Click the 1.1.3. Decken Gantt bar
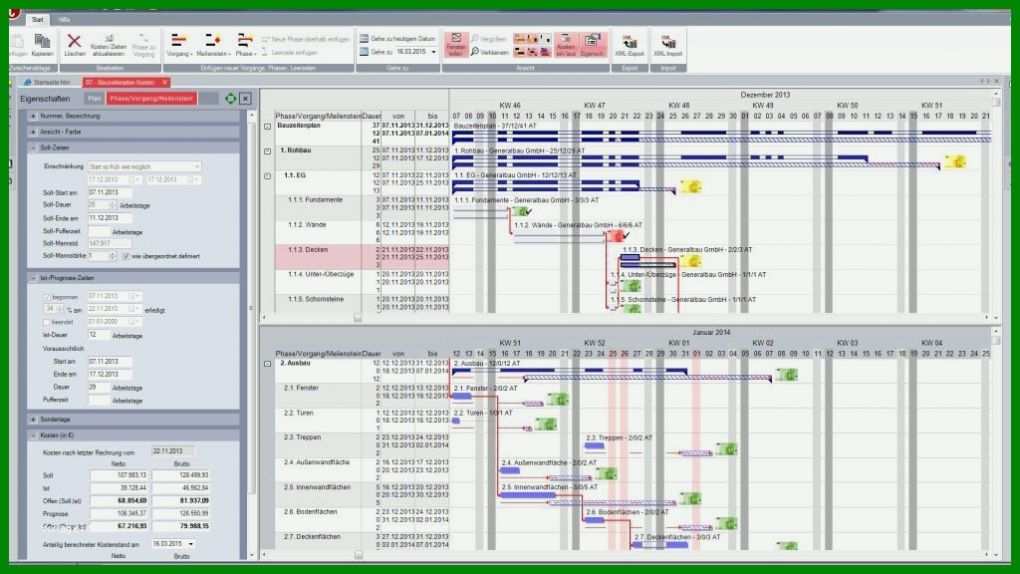Image resolution: width=1020 pixels, height=574 pixels. click(x=630, y=258)
